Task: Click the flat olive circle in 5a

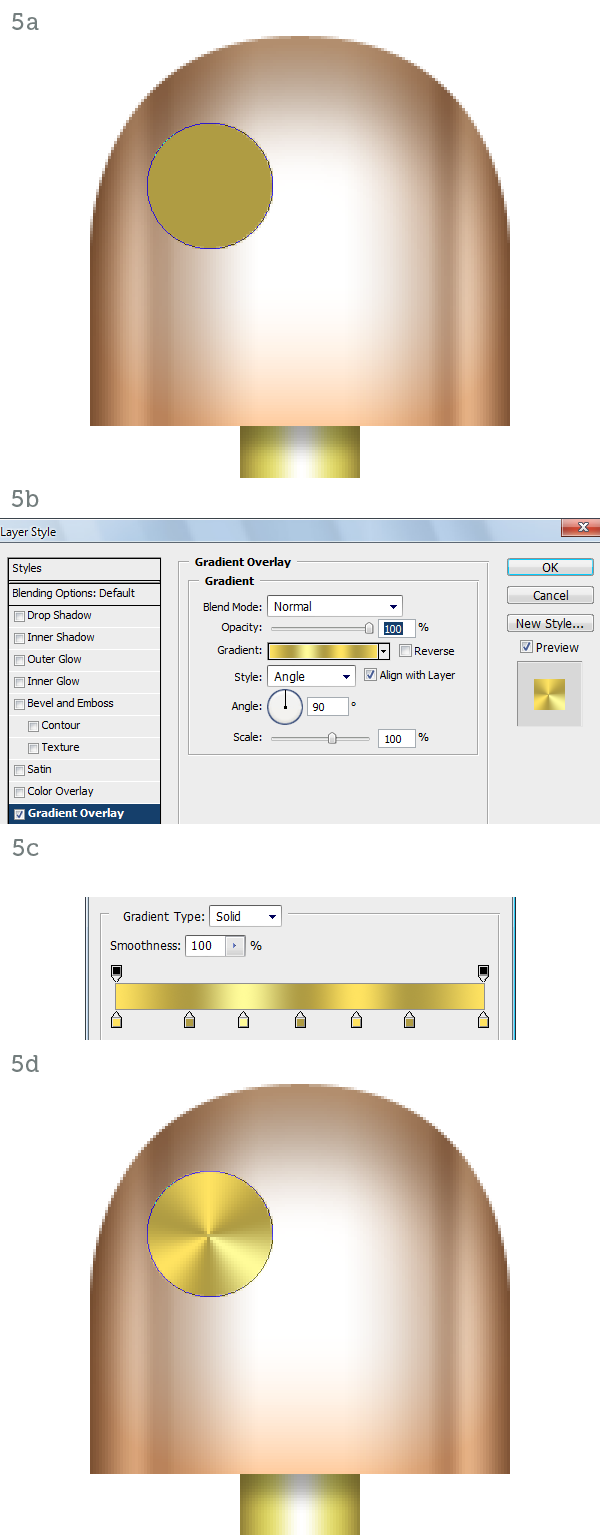Action: pyautogui.click(x=210, y=186)
